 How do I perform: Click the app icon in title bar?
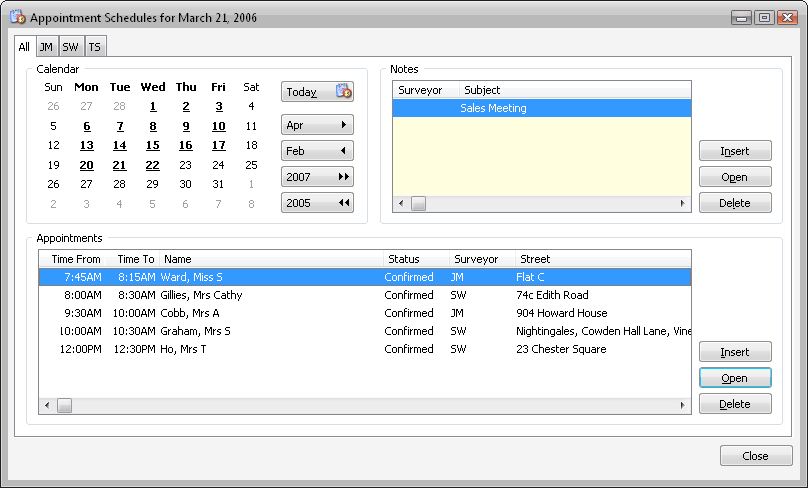coord(17,17)
